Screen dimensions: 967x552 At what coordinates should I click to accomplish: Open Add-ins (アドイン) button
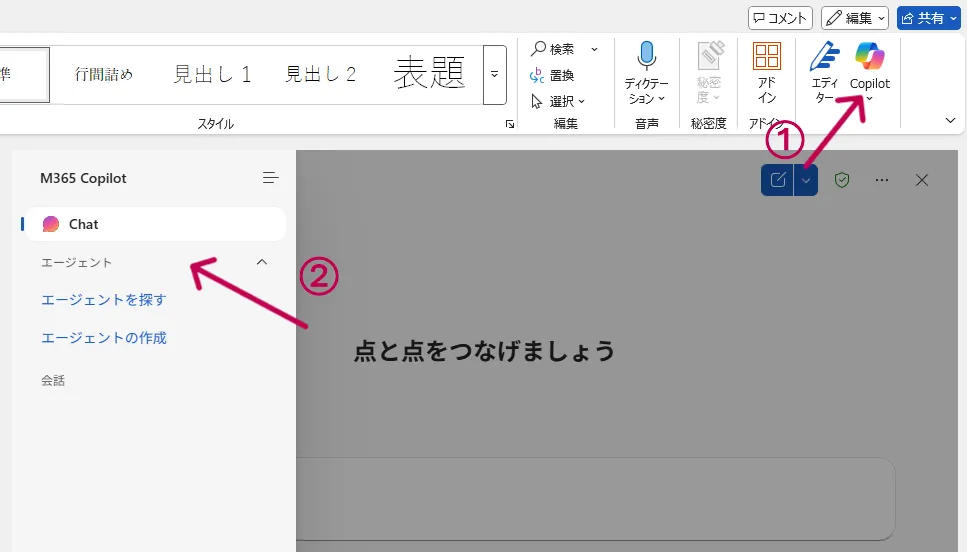click(767, 72)
